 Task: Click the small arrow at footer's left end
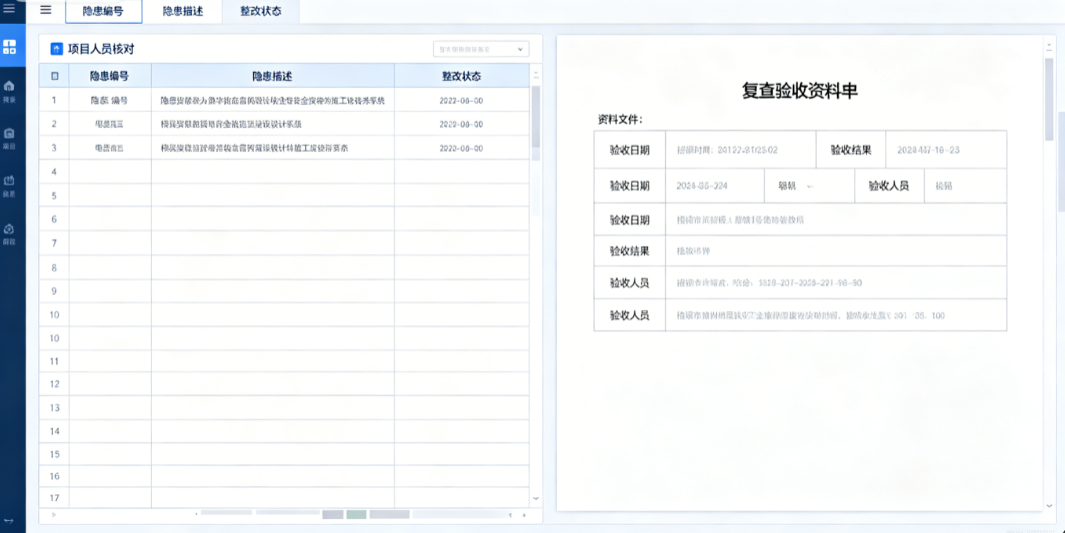54,515
